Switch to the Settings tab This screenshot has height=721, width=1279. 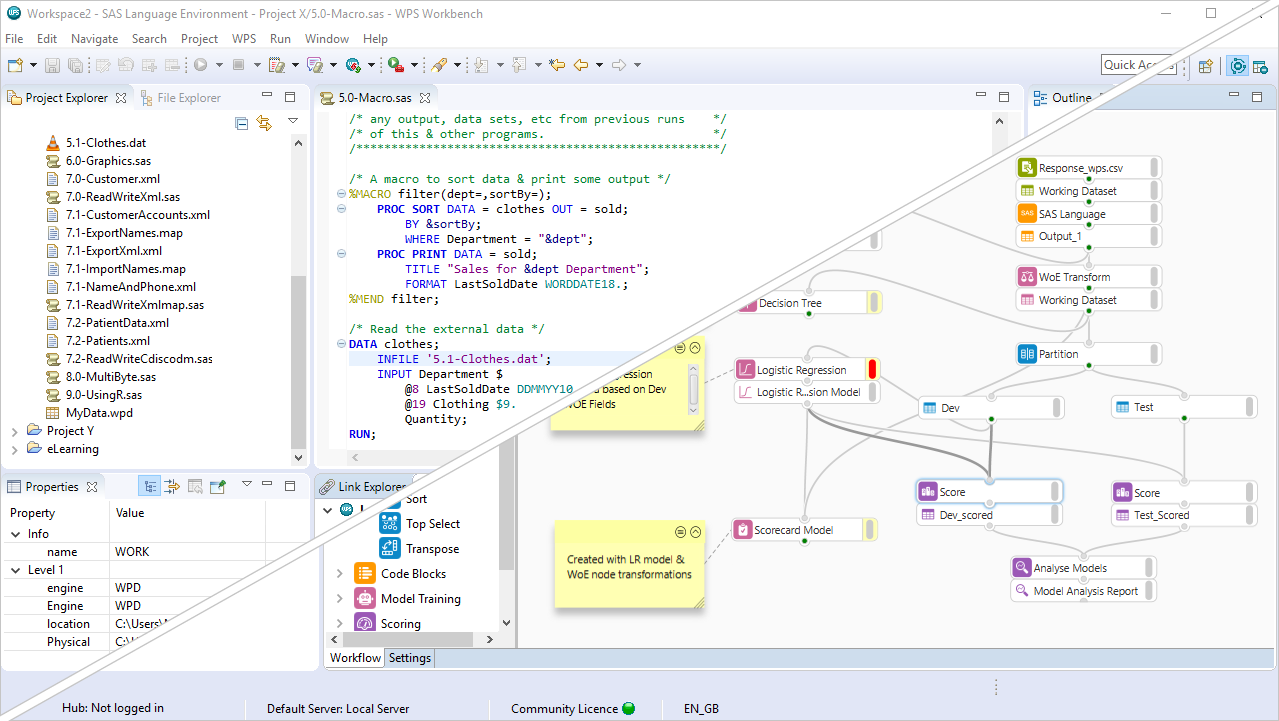[x=409, y=658]
